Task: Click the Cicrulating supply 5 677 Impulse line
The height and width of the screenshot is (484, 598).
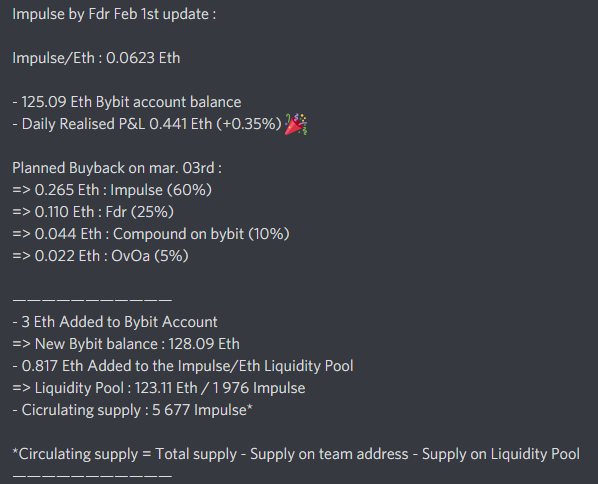Action: (132, 410)
